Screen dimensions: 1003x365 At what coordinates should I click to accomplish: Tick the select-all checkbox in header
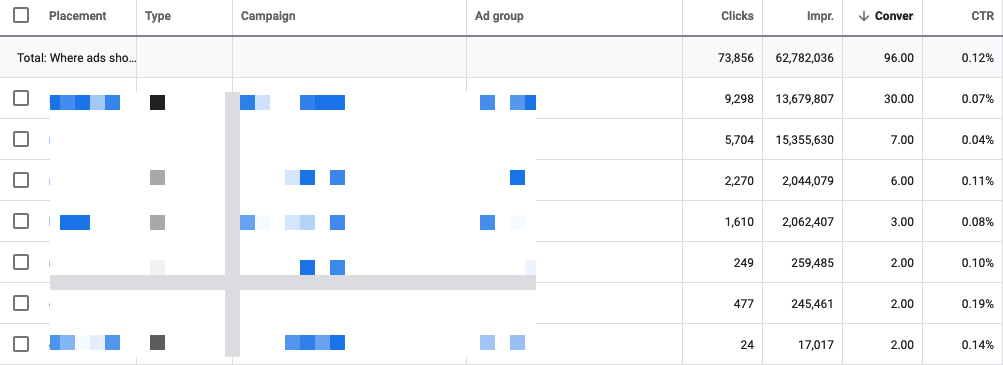tap(21, 15)
